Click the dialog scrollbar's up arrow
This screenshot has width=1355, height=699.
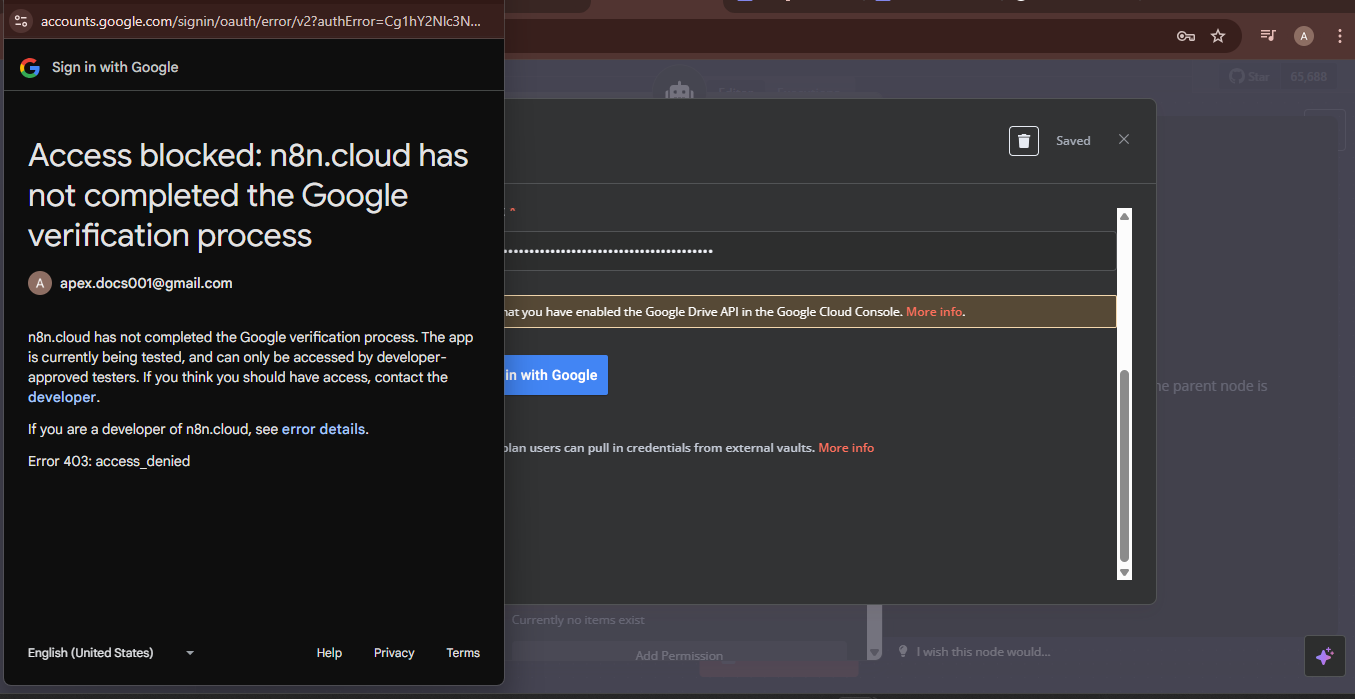(1124, 217)
